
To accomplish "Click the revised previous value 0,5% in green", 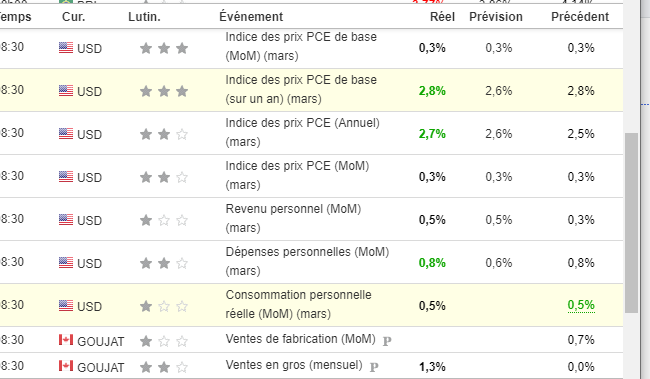I will (581, 305).
